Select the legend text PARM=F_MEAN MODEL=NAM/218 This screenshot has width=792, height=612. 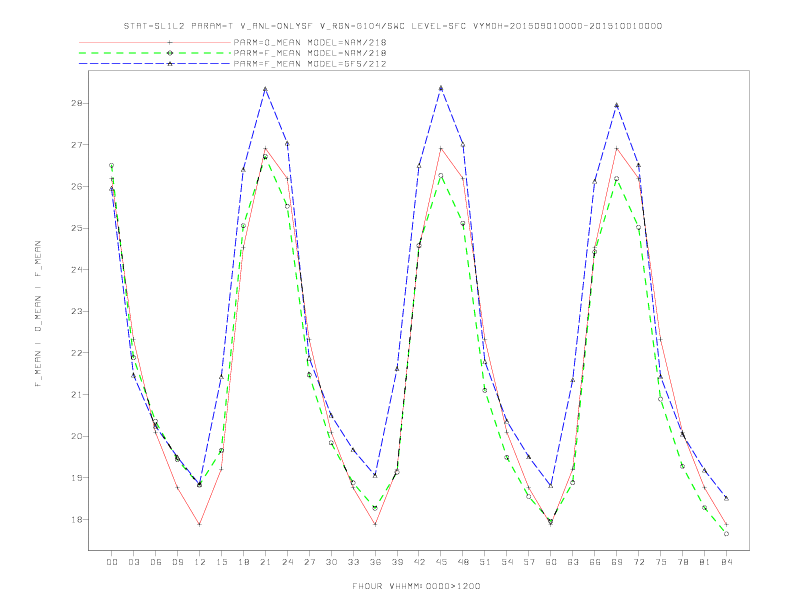click(310, 53)
